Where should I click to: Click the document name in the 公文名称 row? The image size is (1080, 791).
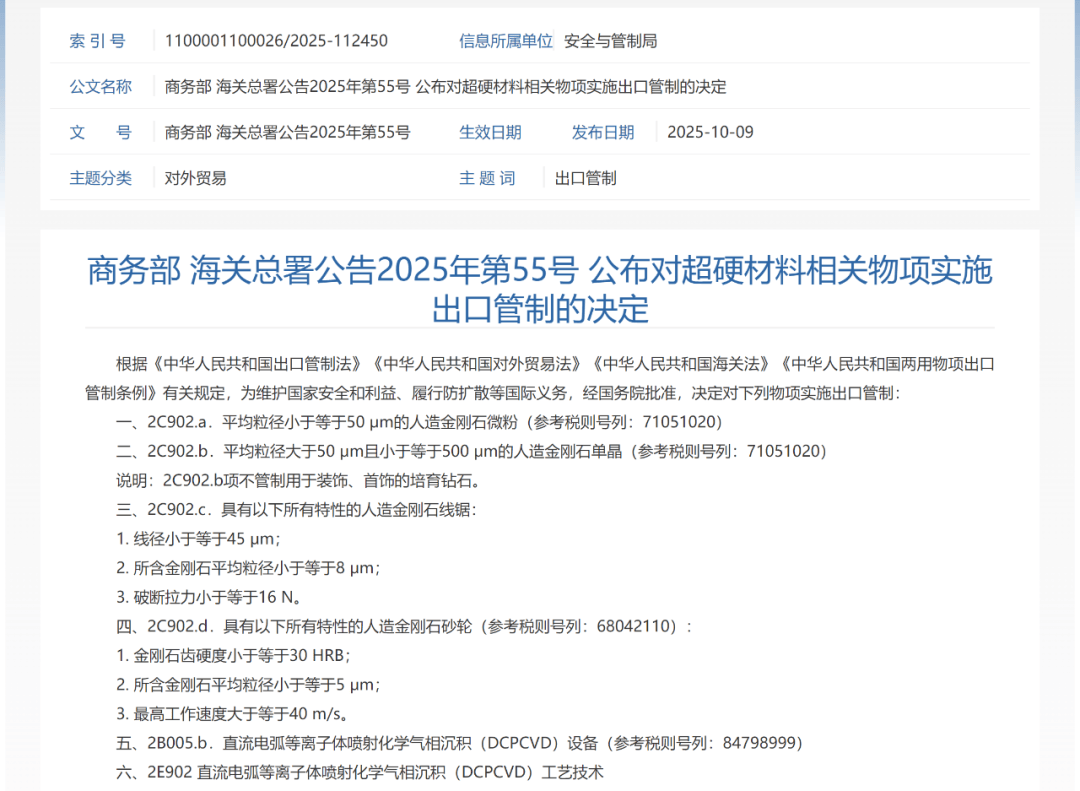pos(445,87)
